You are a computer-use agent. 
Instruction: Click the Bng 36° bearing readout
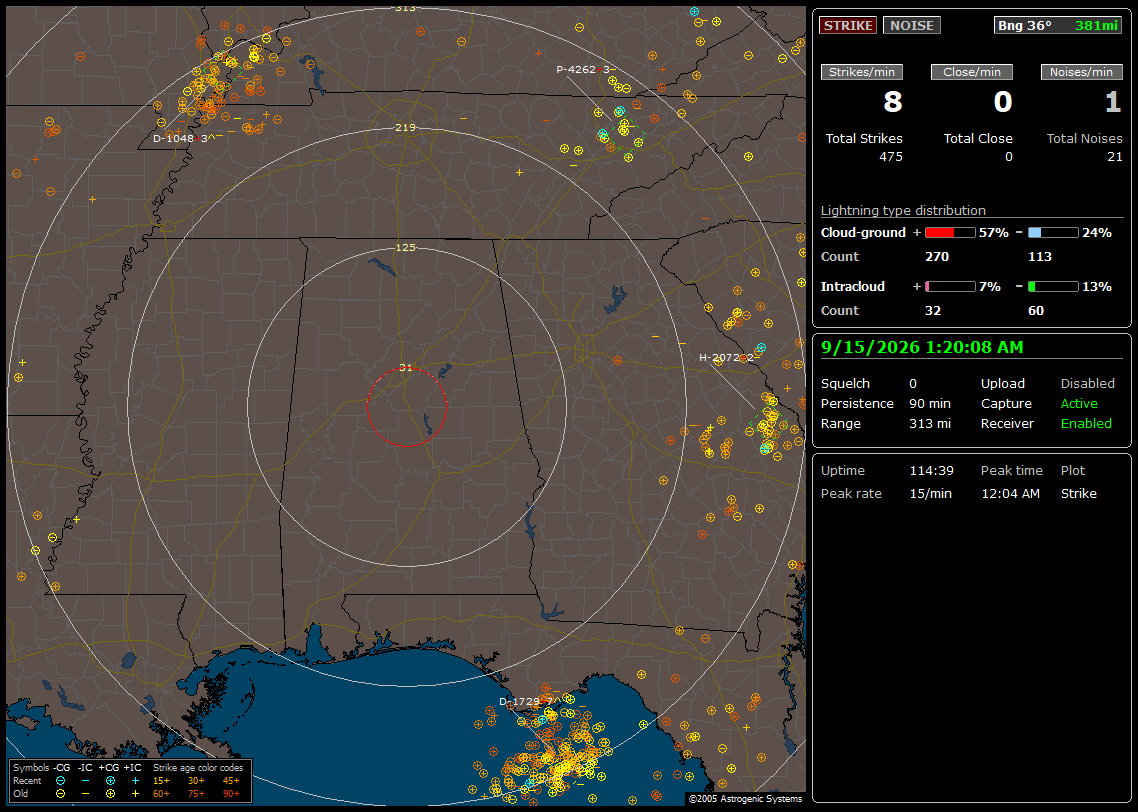pyautogui.click(x=1024, y=25)
